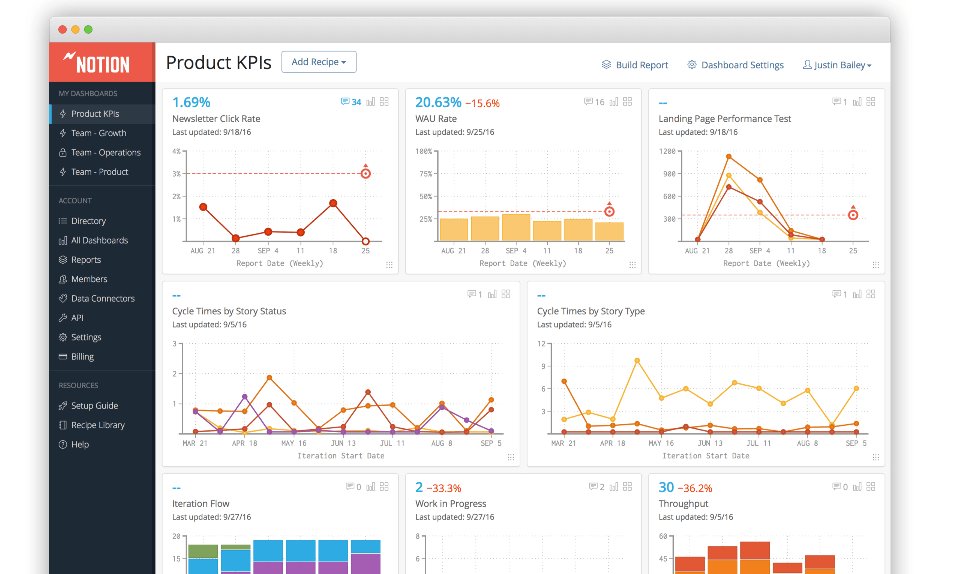Open the Team - Operations dashboard
This screenshot has width=962, height=574.
tap(102, 153)
